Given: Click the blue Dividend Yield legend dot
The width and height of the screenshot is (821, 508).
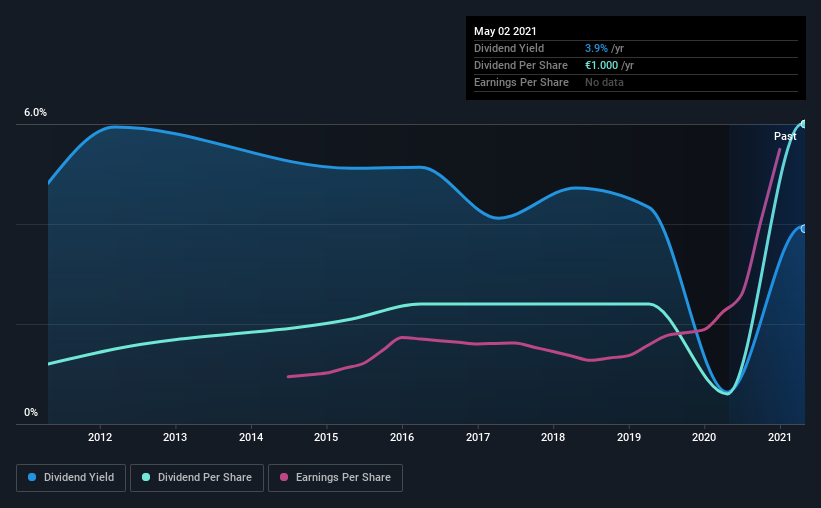Looking at the screenshot, I should click(32, 477).
